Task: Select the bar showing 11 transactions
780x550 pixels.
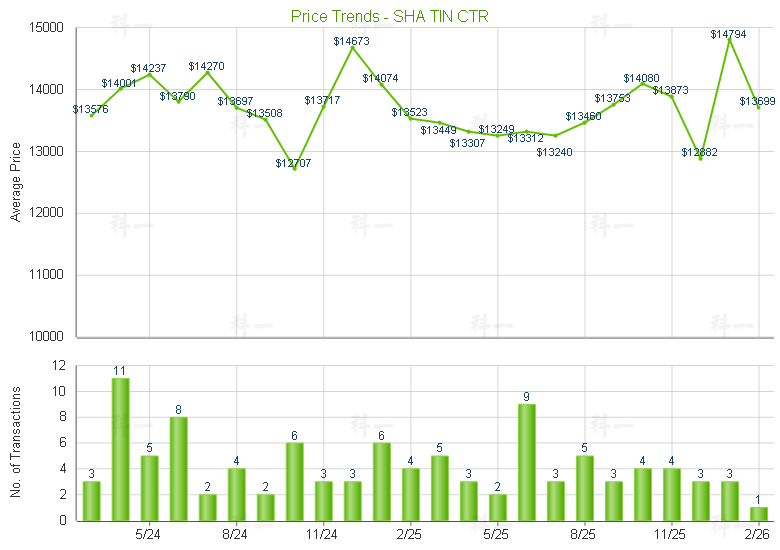Action: click(120, 449)
